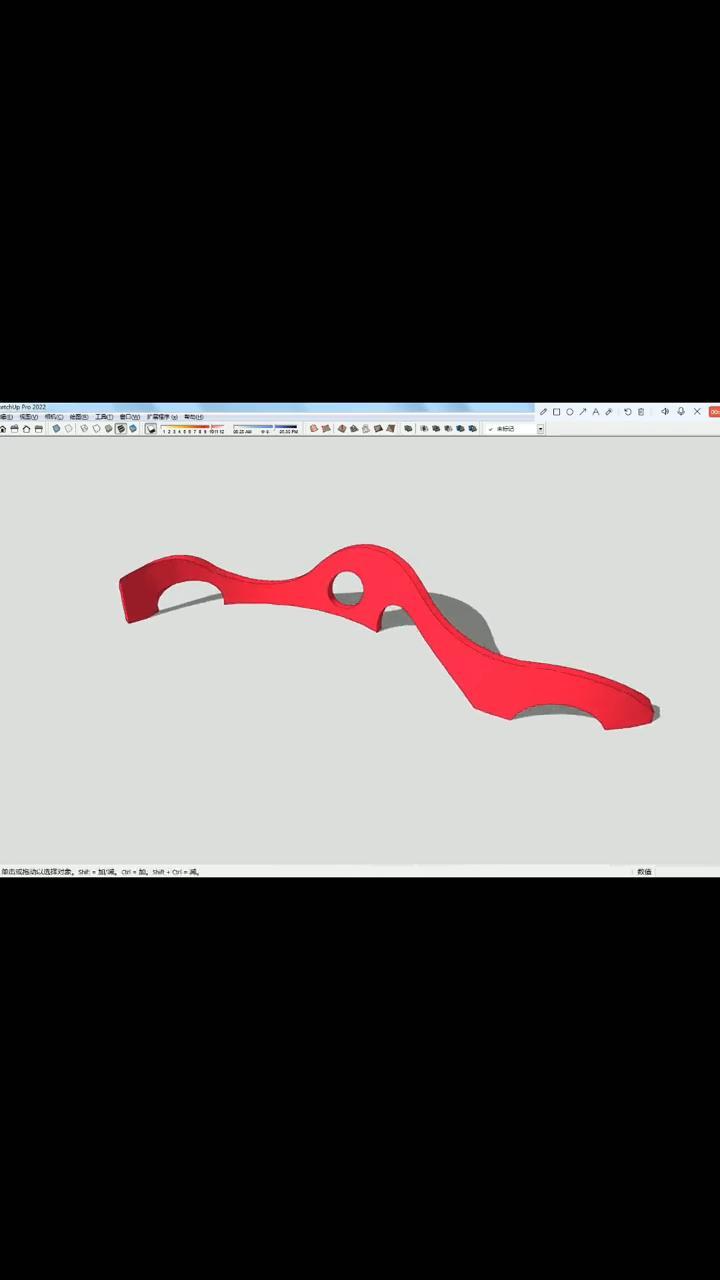
Task: Click the house-shaped view icon in toolbar
Action: tap(26, 429)
